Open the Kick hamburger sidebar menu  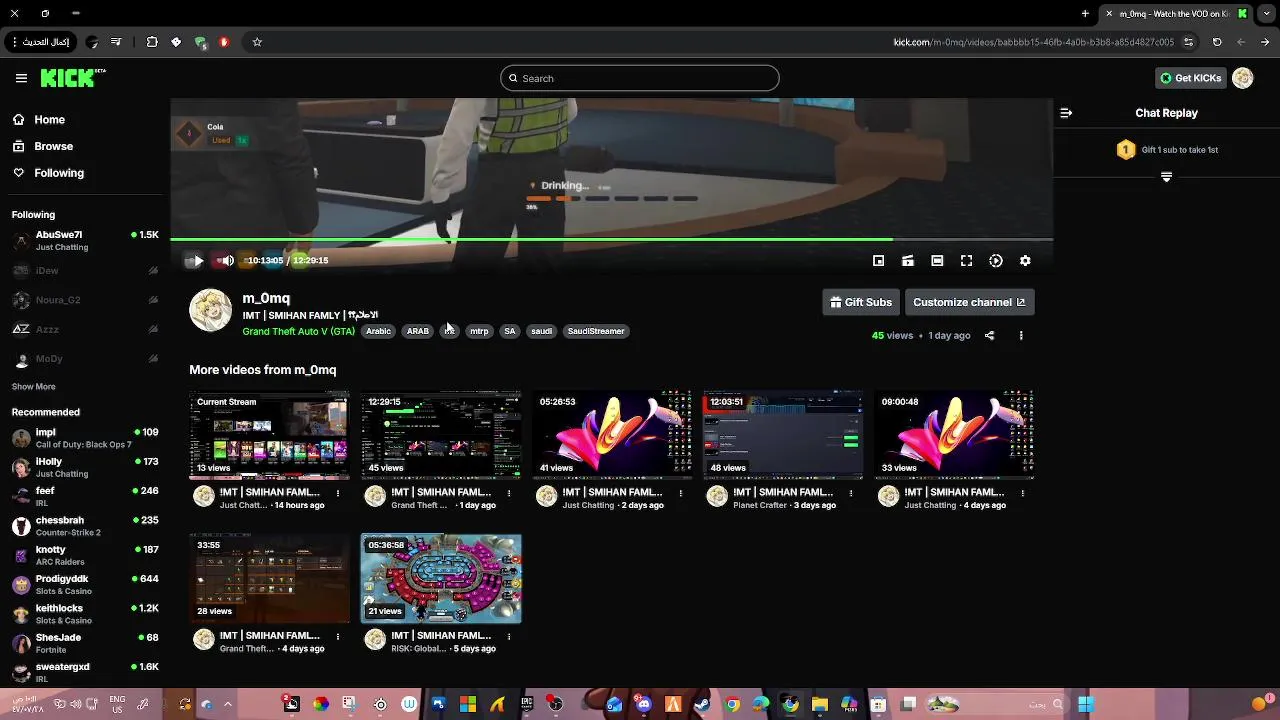pos(21,78)
